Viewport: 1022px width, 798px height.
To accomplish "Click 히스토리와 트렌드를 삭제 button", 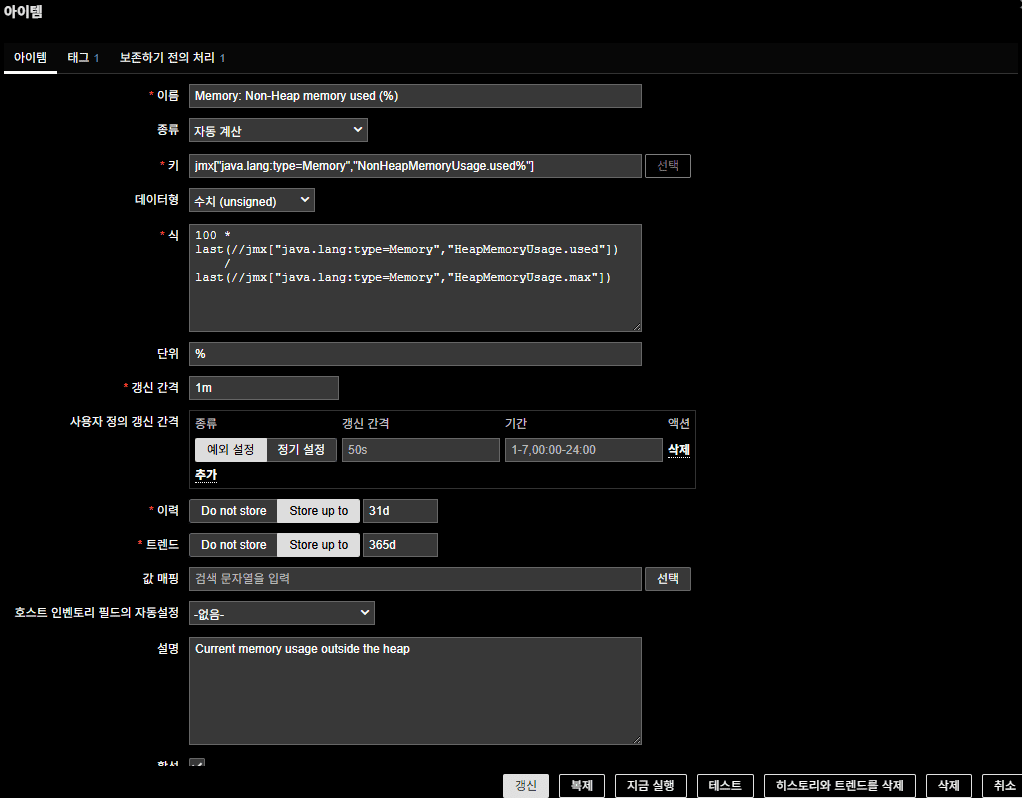I will point(839,785).
